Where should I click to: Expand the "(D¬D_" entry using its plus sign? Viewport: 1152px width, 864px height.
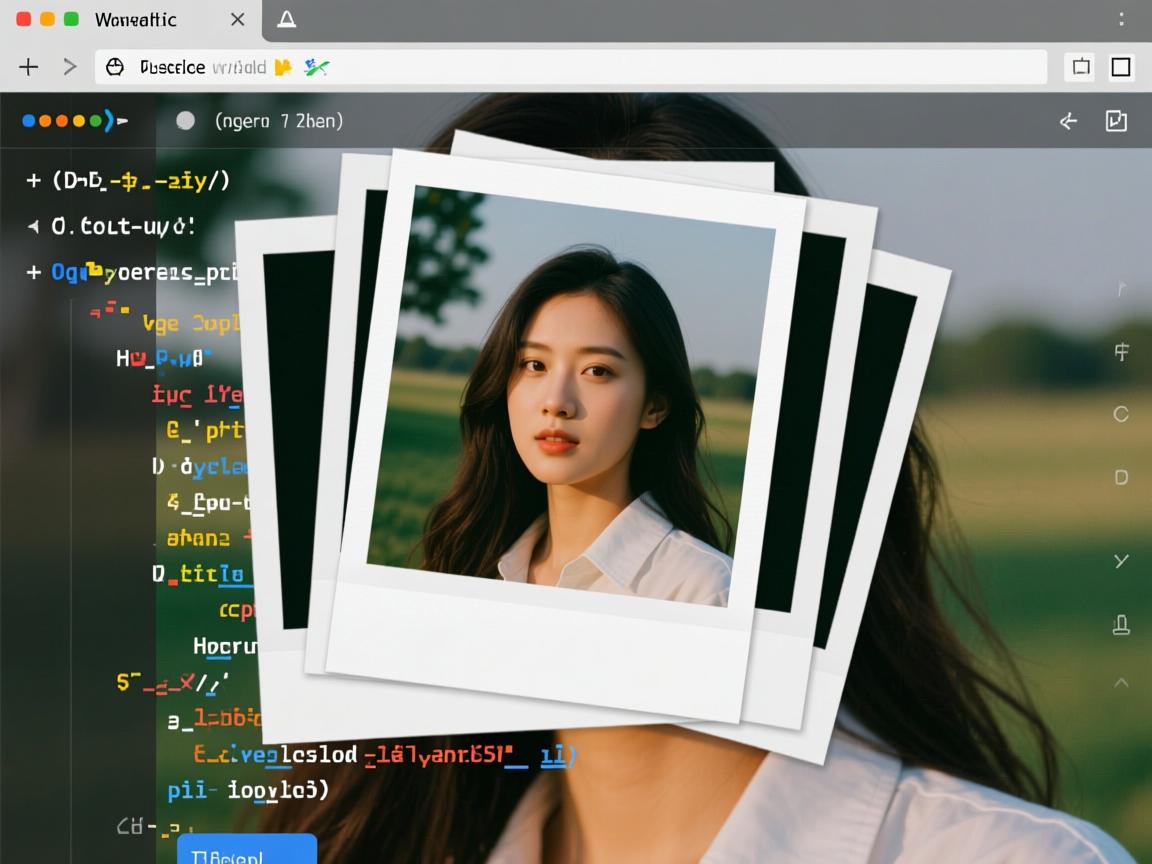(x=33, y=181)
